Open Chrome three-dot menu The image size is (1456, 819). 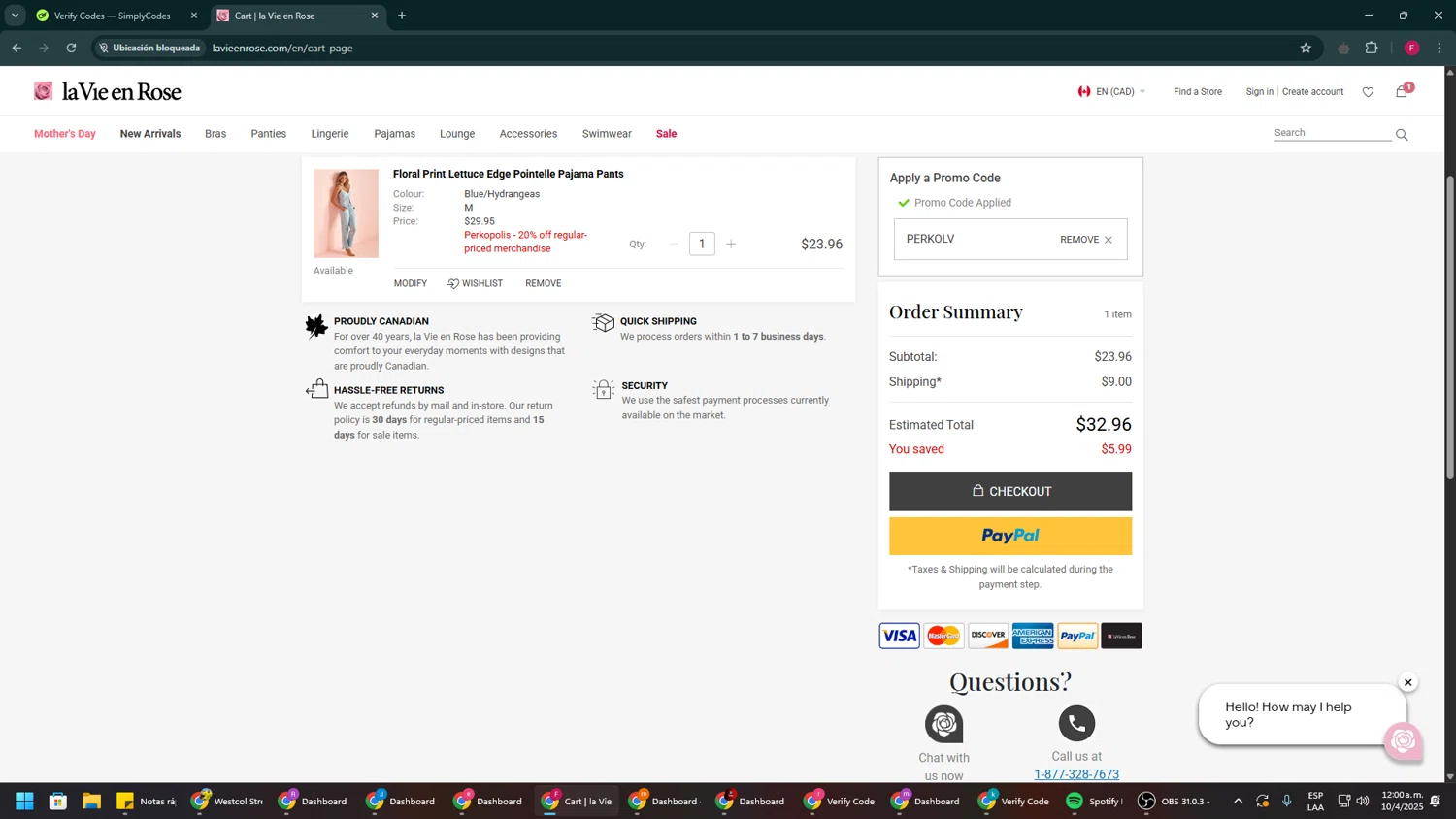tap(1439, 48)
